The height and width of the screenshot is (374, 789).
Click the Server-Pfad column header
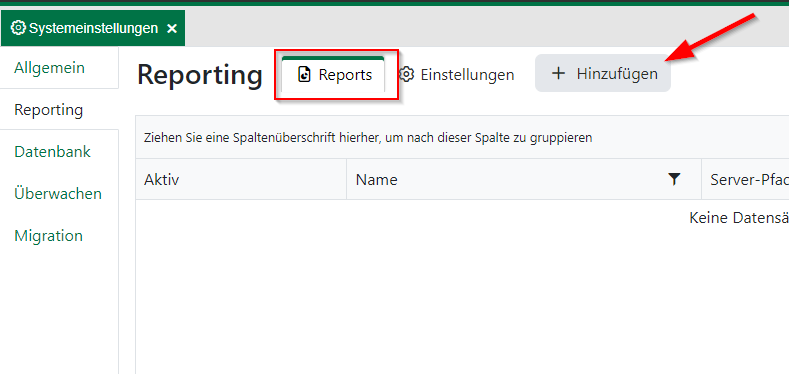[x=745, y=179]
